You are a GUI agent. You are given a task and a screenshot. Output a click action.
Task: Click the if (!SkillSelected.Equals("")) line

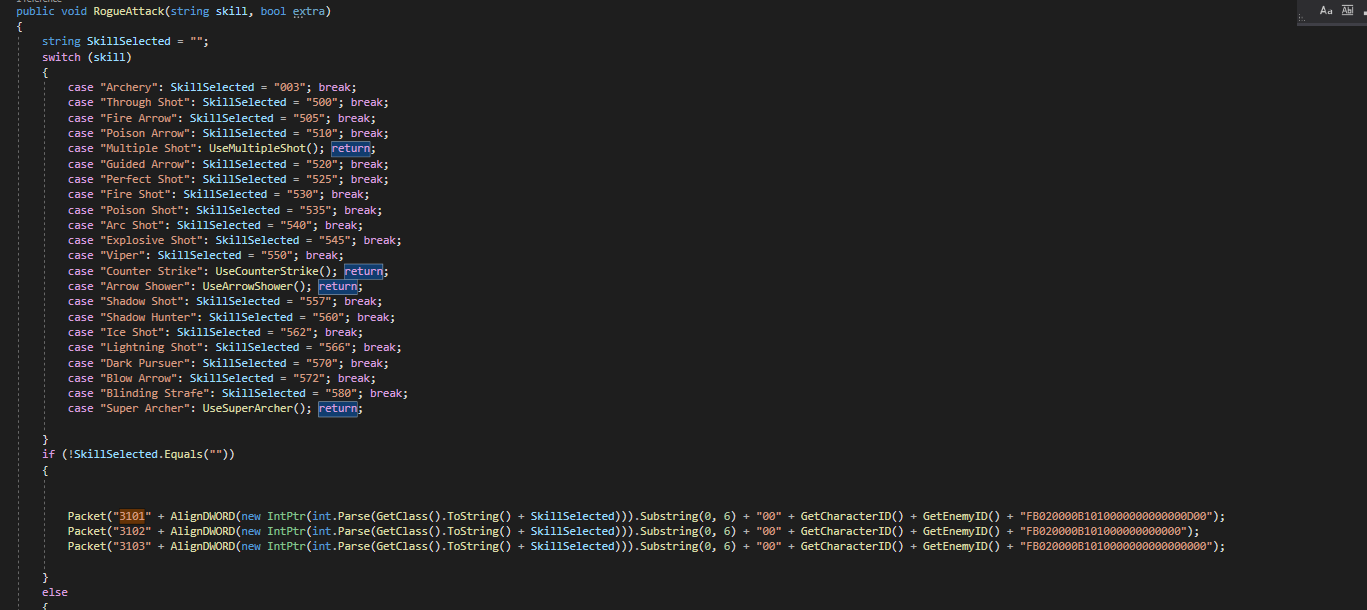click(138, 454)
